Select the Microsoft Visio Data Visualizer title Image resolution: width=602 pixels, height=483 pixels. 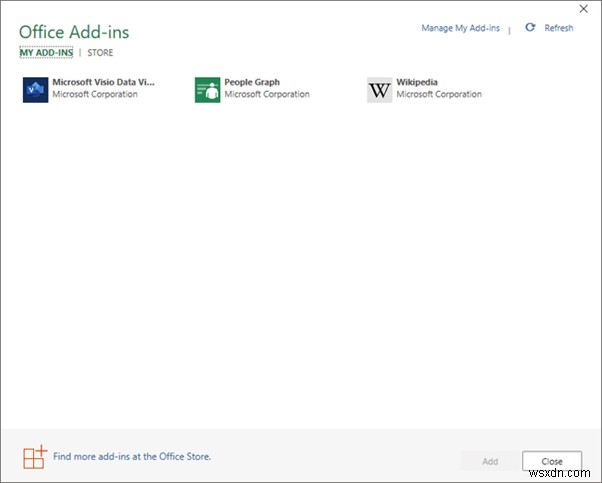(x=103, y=82)
